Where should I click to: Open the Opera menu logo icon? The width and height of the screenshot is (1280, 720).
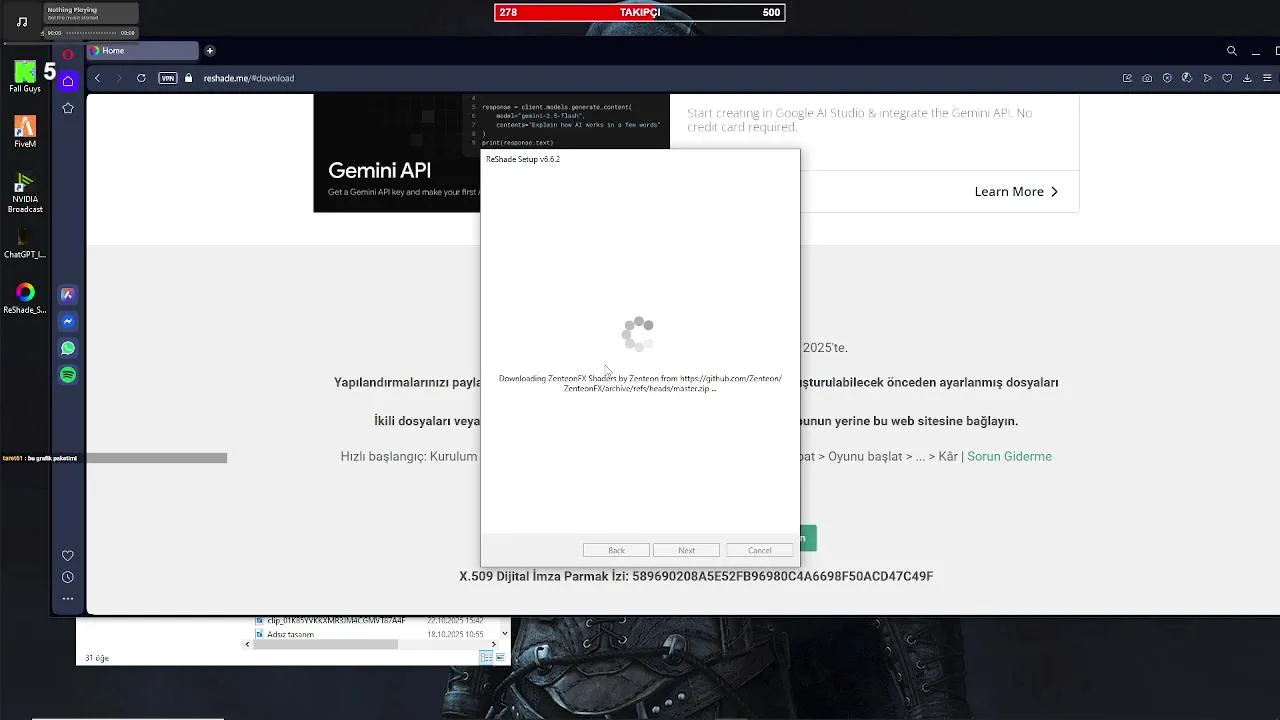68,55
